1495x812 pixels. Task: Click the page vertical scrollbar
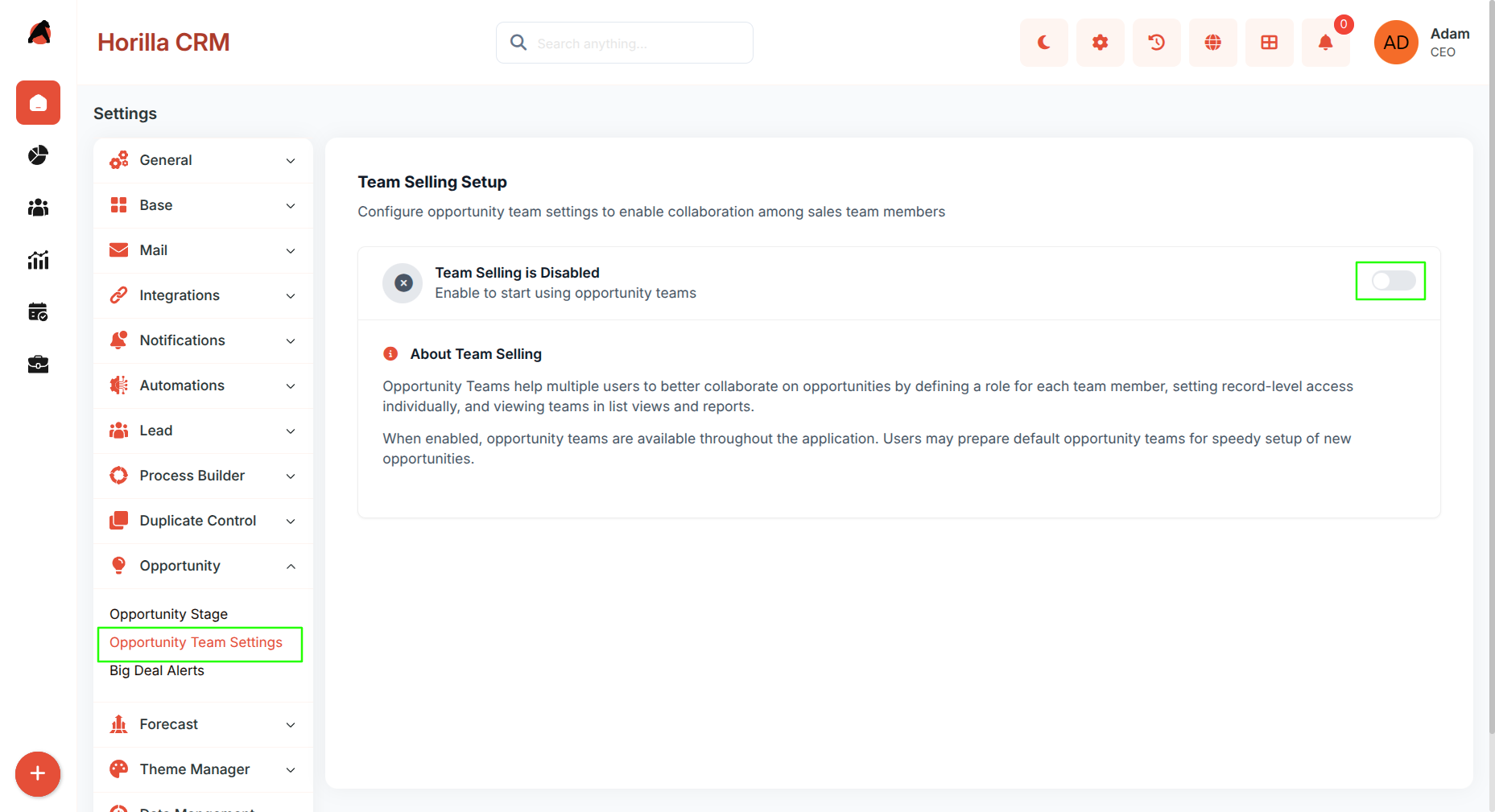1492,366
